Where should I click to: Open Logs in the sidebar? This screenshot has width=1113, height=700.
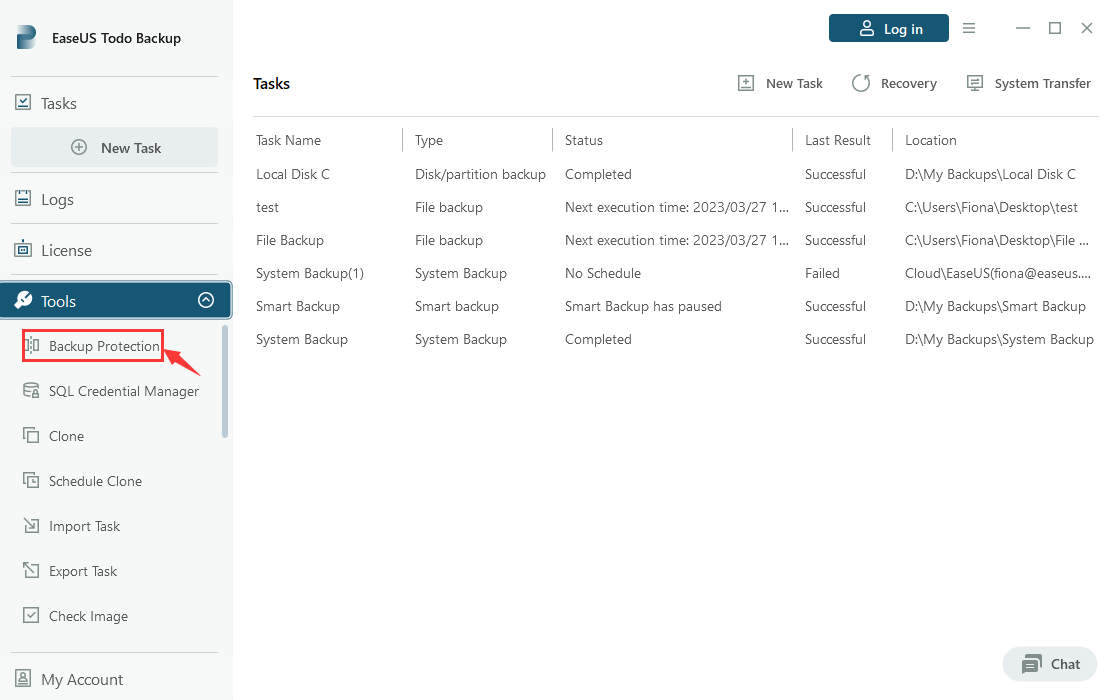coord(57,199)
